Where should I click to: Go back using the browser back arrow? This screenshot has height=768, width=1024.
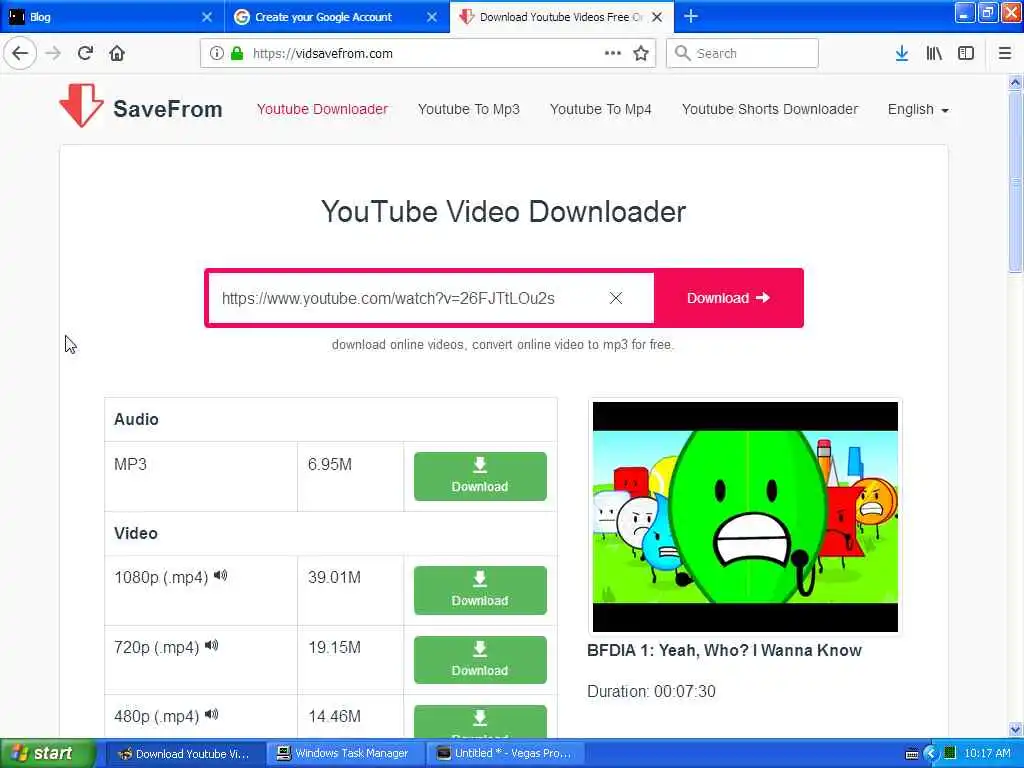click(x=20, y=54)
